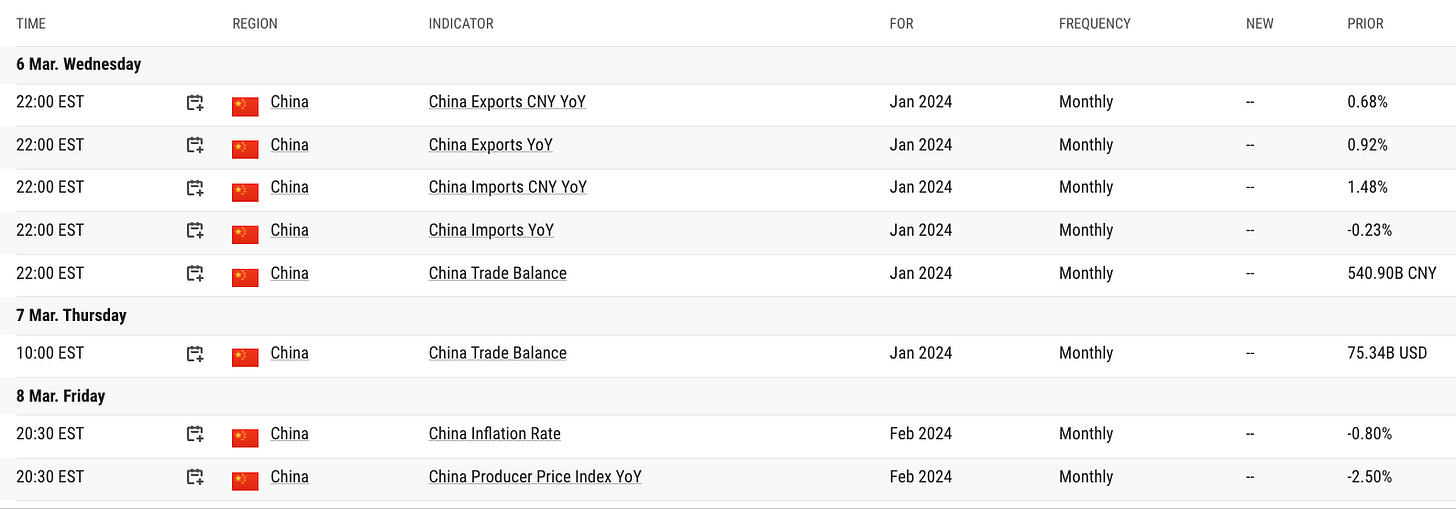The image size is (1456, 510).
Task: Click the FOR column header
Action: (901, 24)
